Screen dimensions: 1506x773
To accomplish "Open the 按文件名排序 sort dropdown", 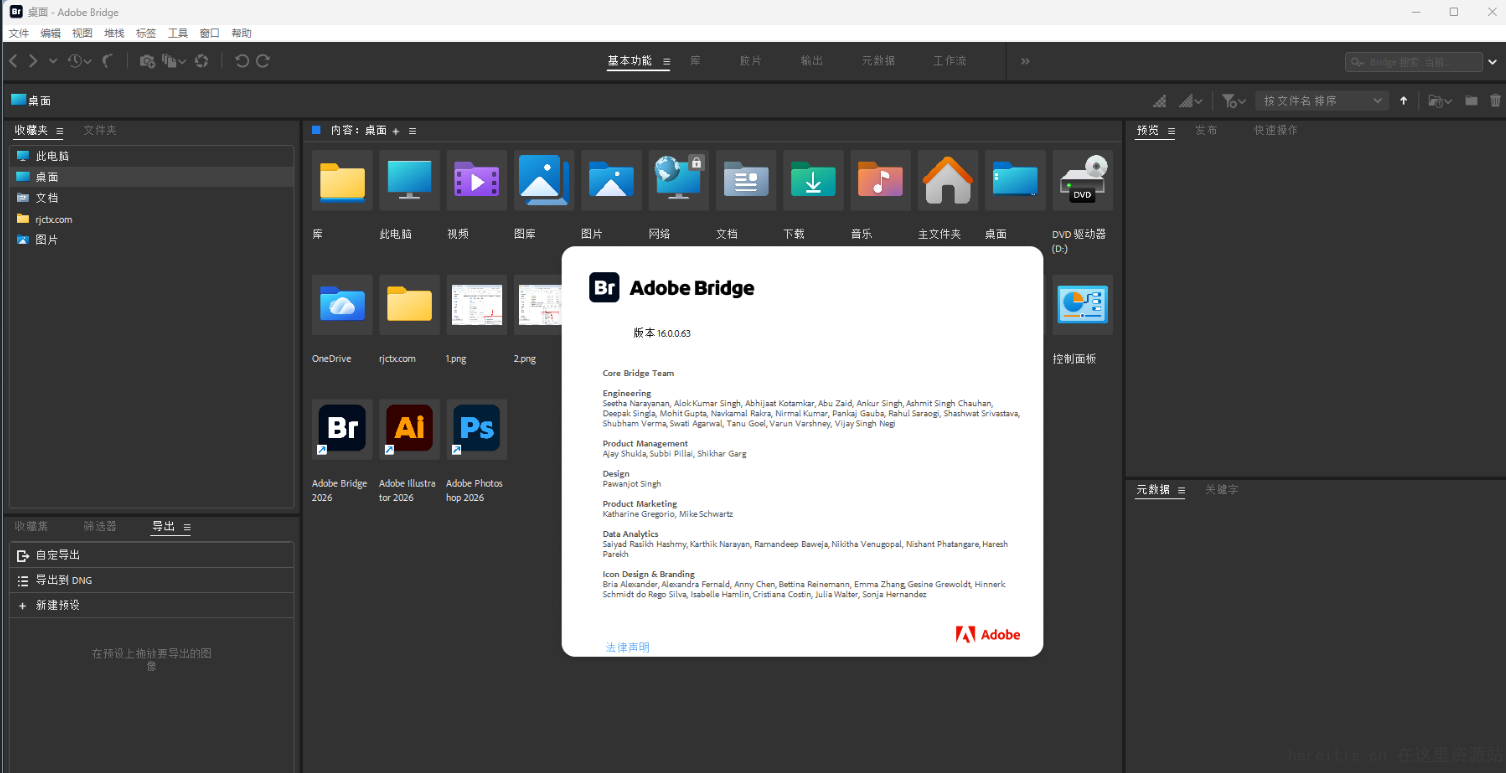I will (x=1322, y=101).
